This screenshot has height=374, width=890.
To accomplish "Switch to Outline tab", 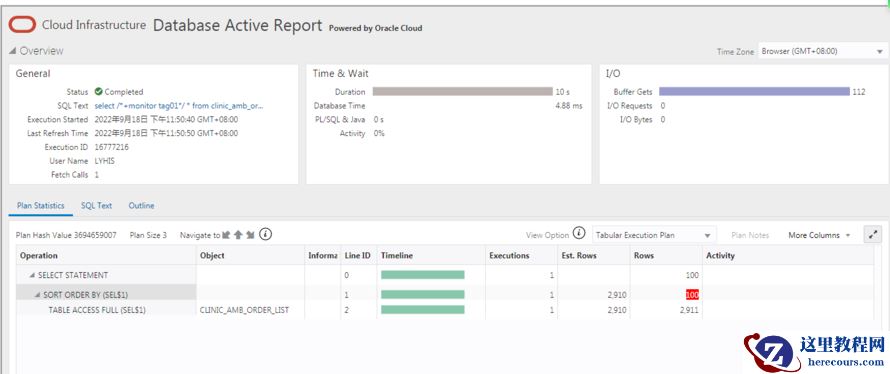I will tap(141, 205).
